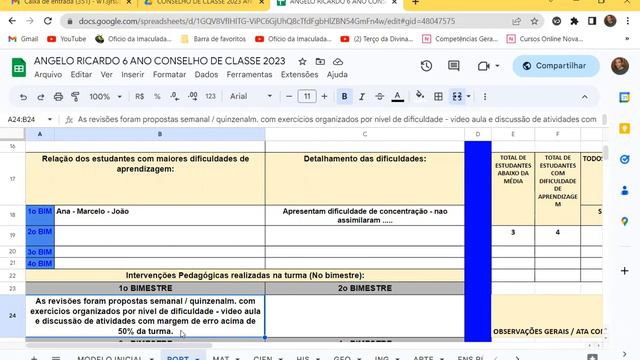Open version history clock icon
Image resolution: width=640 pixels, height=360 pixels.
[x=427, y=66]
